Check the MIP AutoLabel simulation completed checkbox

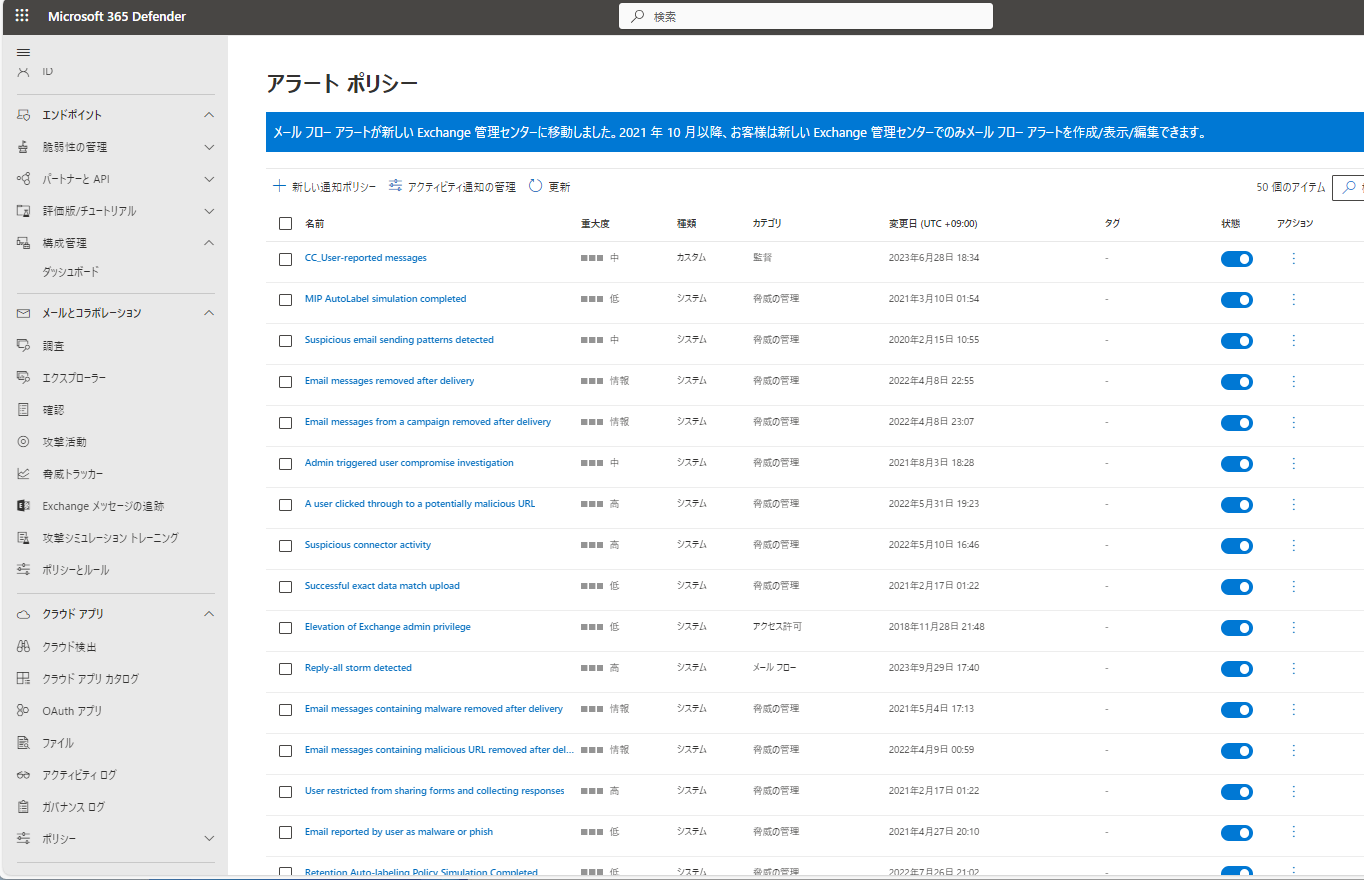coord(285,300)
